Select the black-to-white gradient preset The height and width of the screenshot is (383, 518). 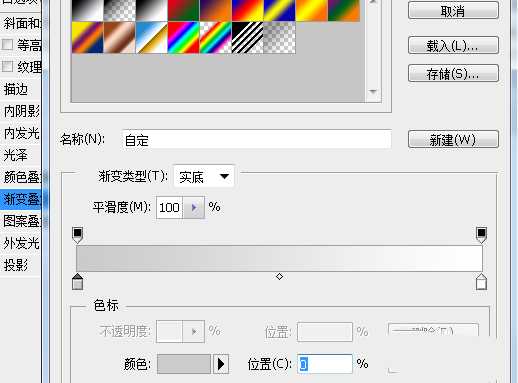point(87,10)
